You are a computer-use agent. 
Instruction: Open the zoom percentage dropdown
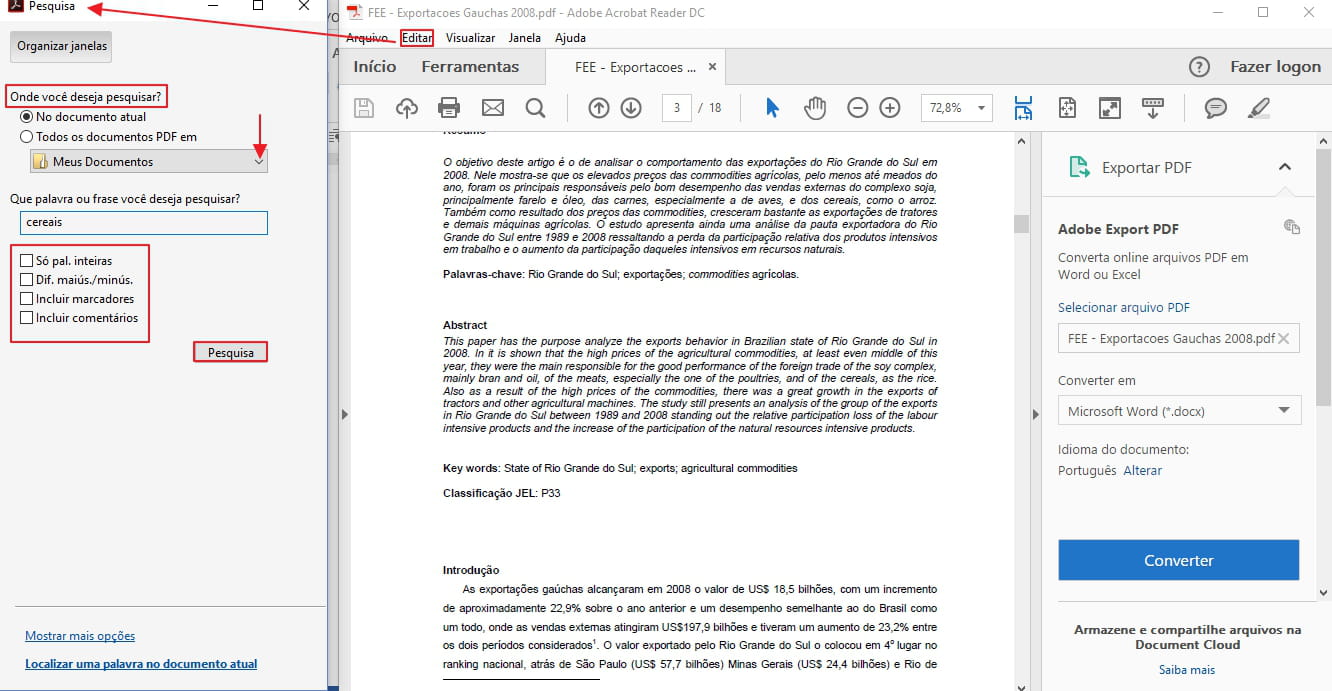point(978,107)
